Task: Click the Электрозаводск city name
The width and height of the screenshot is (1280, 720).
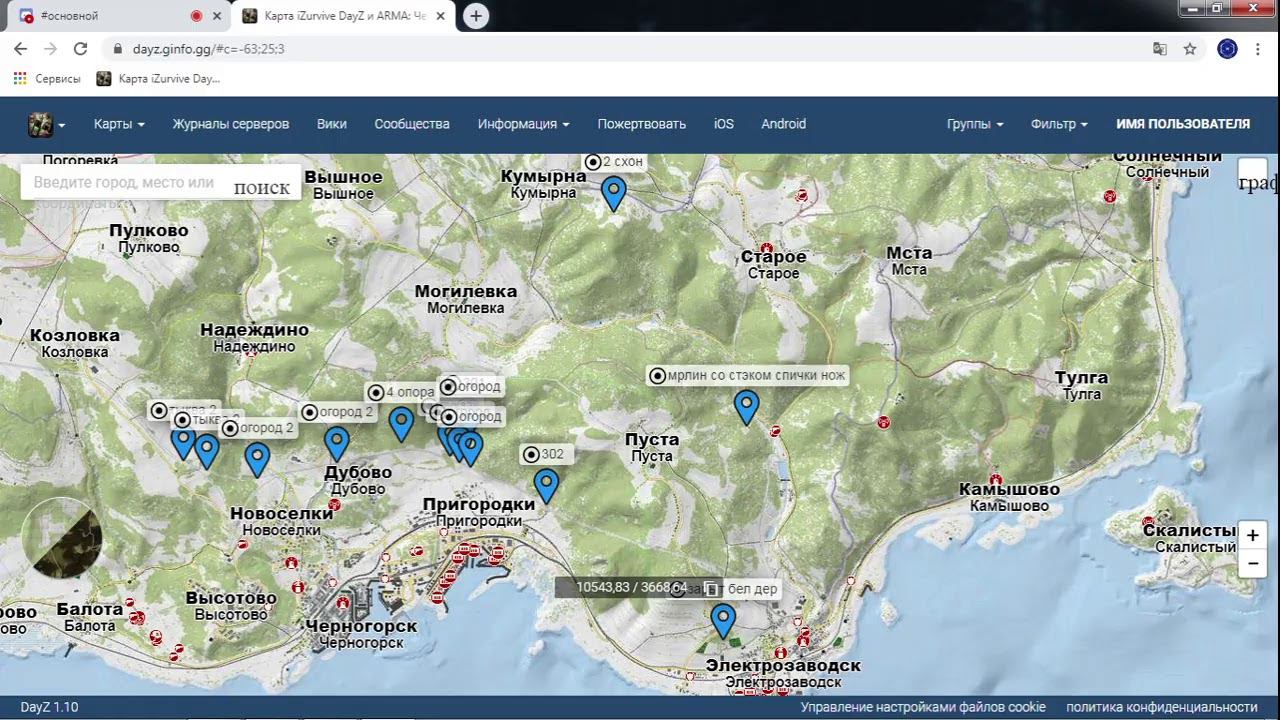Action: 783,665
